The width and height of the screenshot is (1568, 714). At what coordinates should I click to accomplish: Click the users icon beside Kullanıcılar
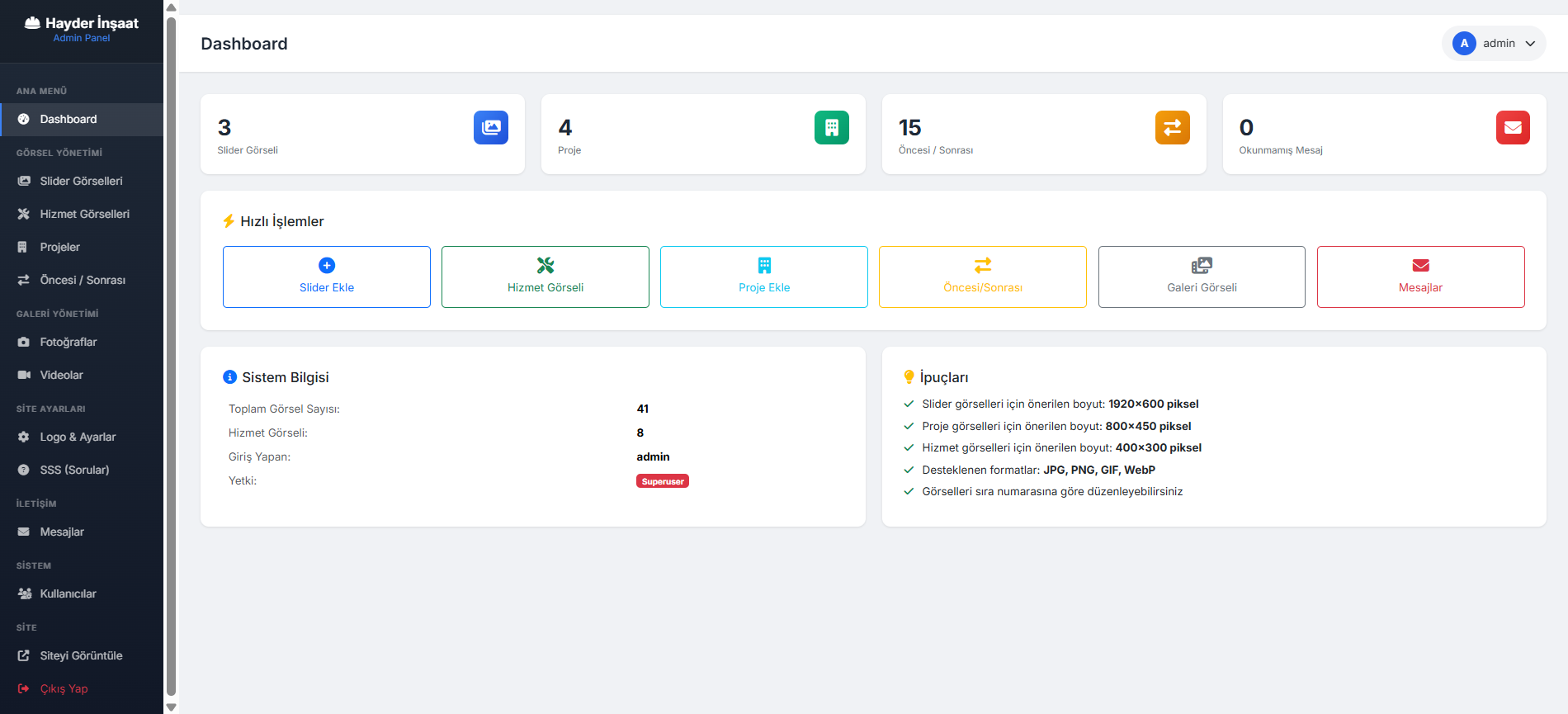[25, 593]
